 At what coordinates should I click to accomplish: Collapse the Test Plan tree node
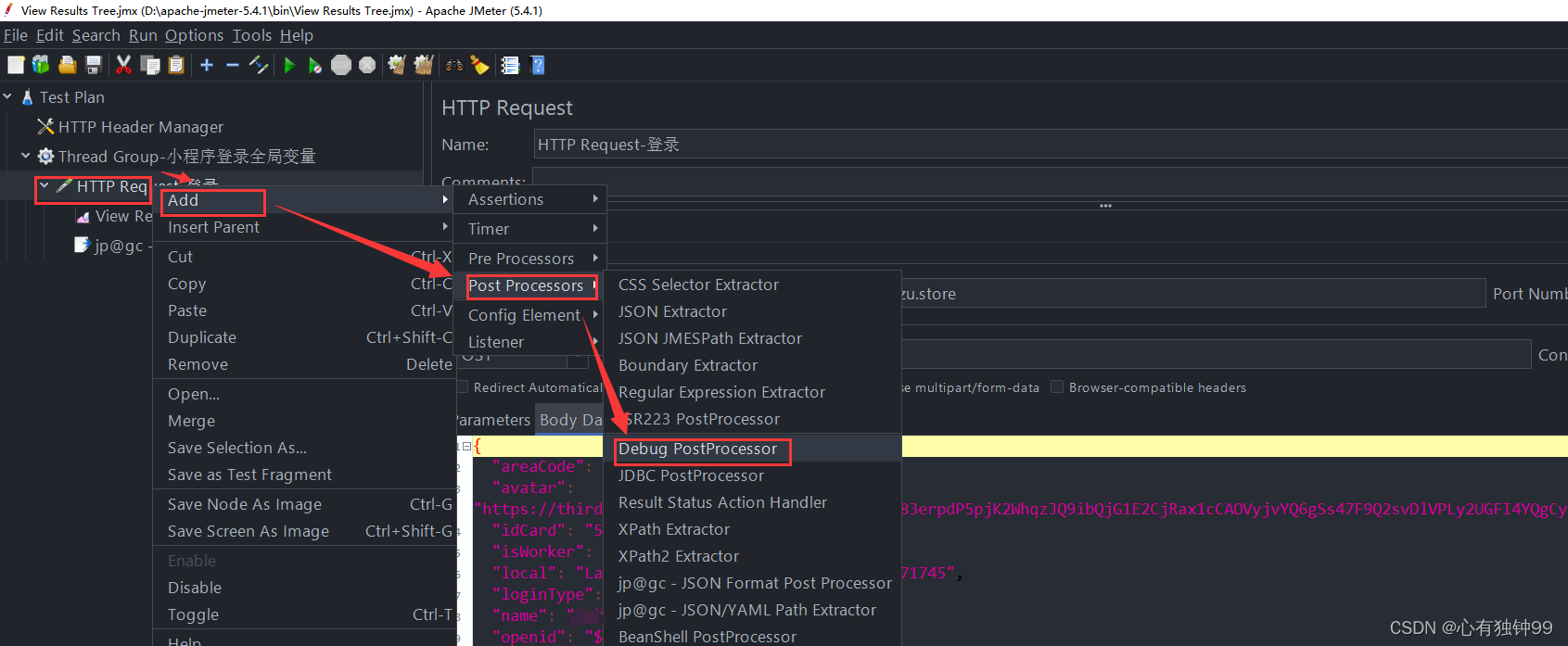click(x=7, y=96)
